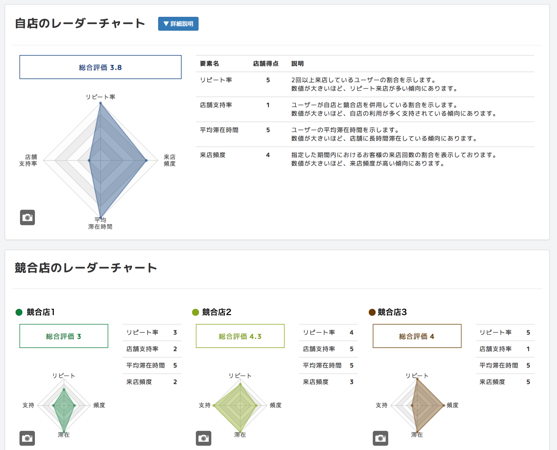Click the 店舗支持率 row in own-store table
The image size is (557, 450).
point(365,109)
